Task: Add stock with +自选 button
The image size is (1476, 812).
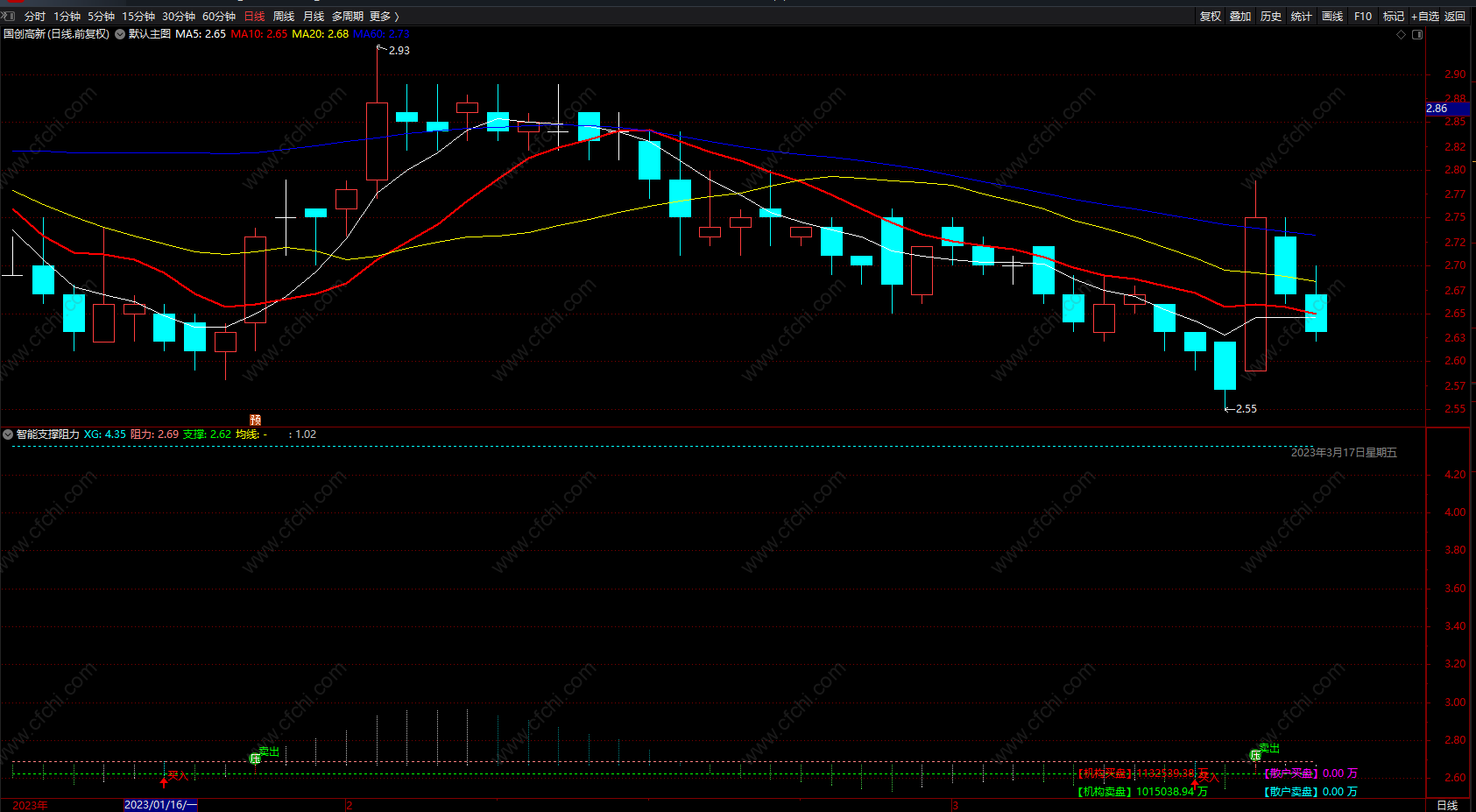Action: point(1425,17)
